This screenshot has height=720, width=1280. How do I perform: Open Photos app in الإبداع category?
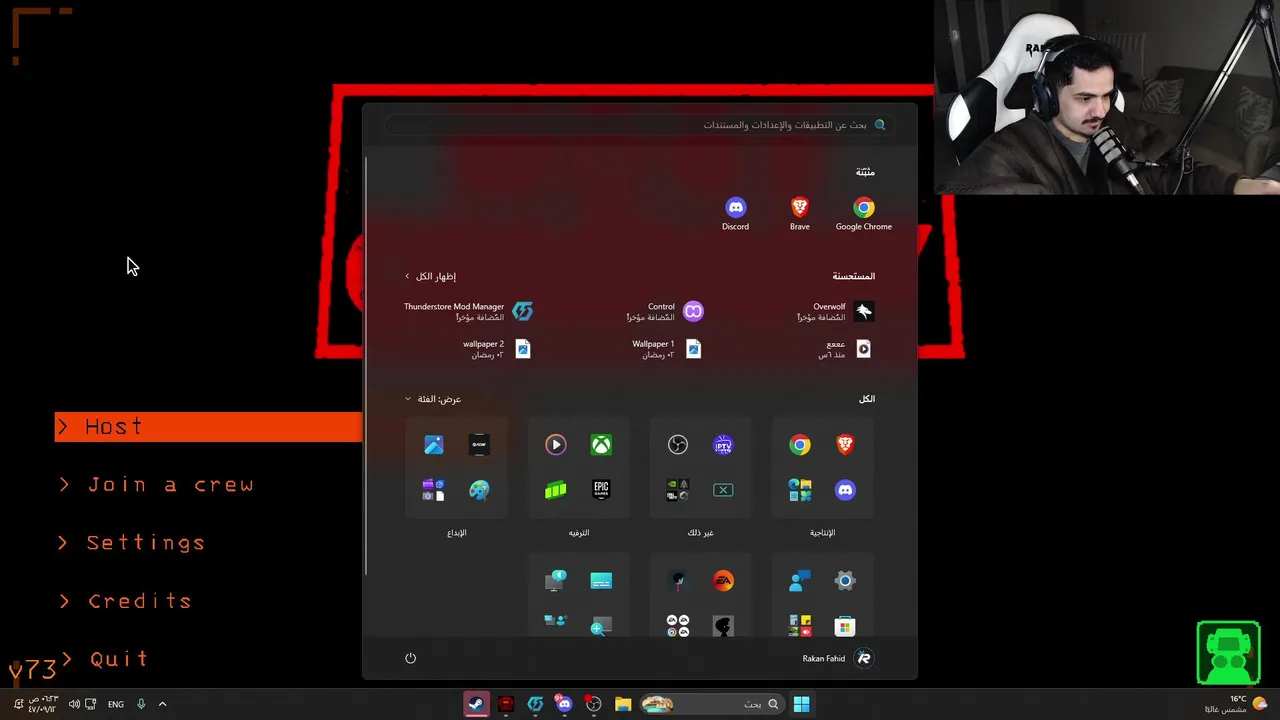coord(434,445)
